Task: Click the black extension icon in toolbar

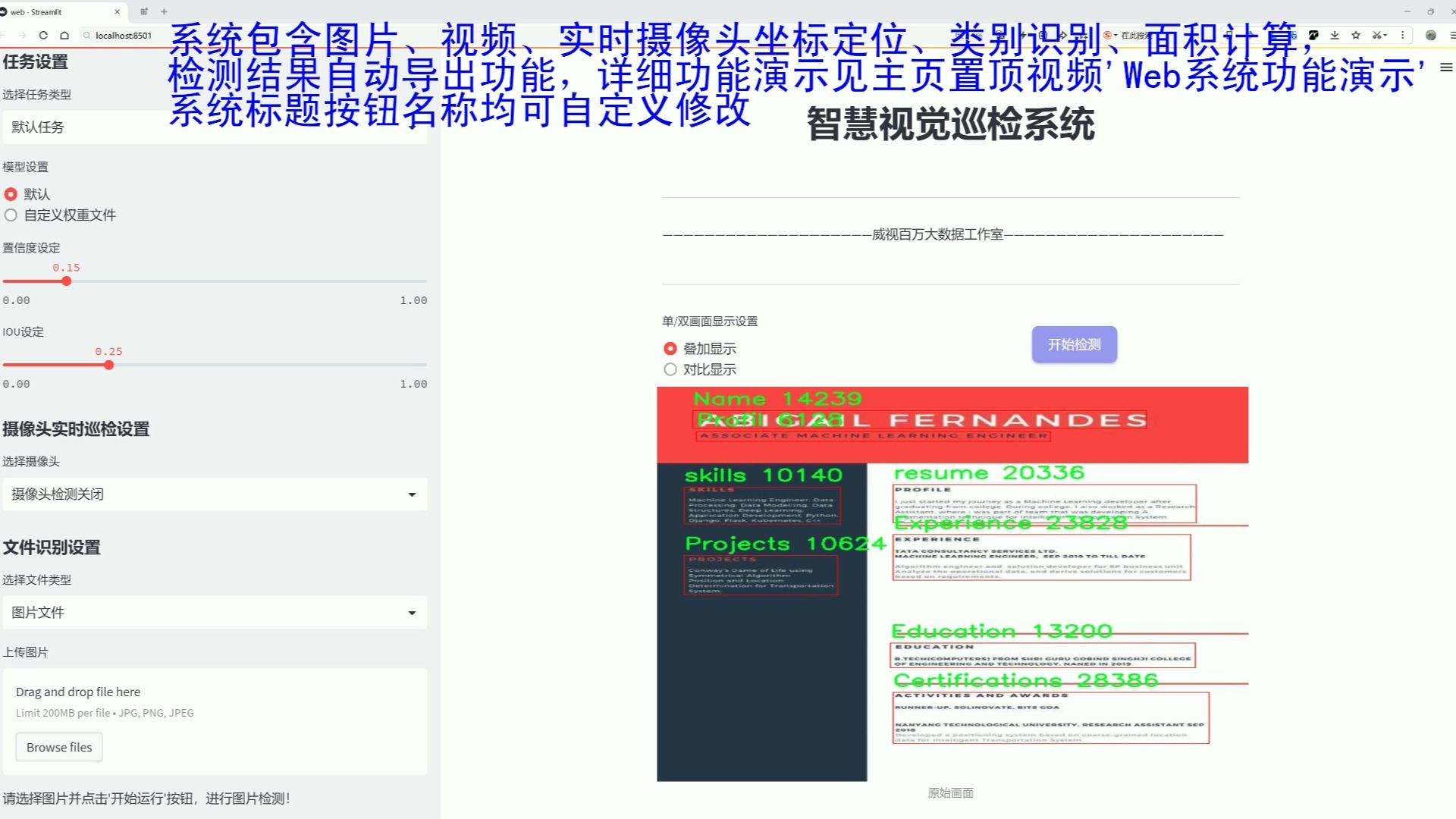Action: [1313, 35]
